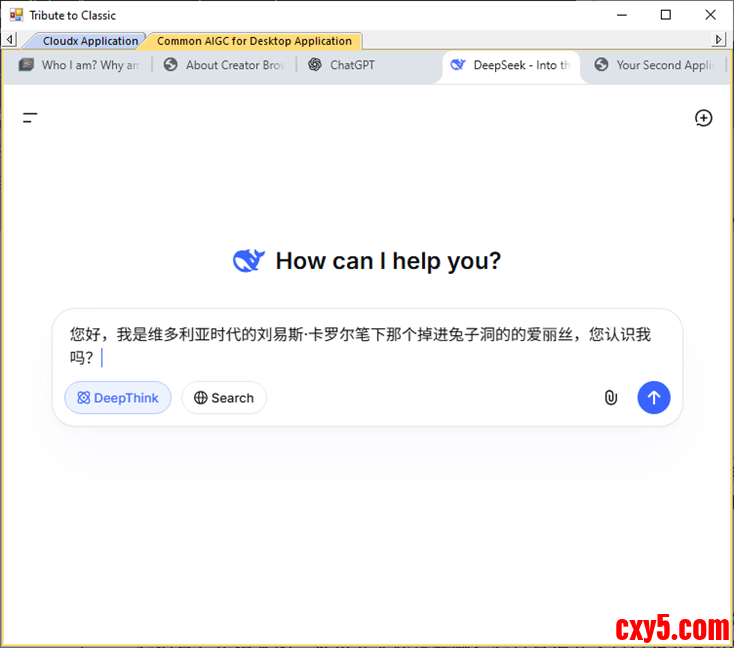Image resolution: width=734 pixels, height=648 pixels.
Task: Select Common AIGC for Desktop Application tab
Action: pyautogui.click(x=254, y=41)
